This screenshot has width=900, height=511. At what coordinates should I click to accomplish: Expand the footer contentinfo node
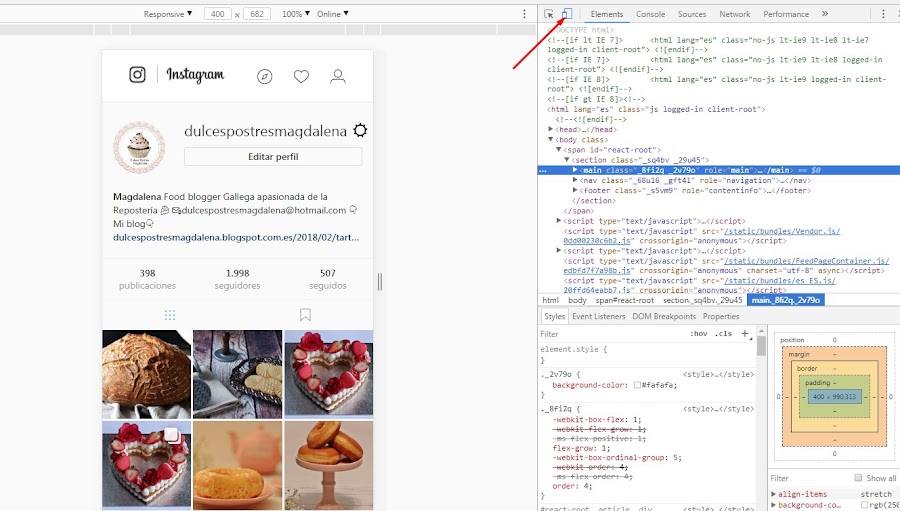[x=575, y=190]
